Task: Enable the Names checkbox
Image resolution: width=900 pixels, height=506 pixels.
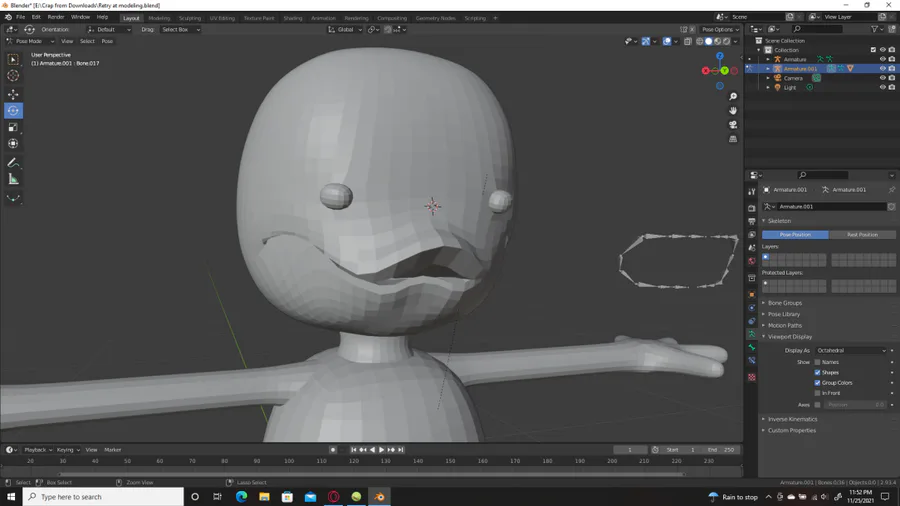Action: (x=817, y=362)
